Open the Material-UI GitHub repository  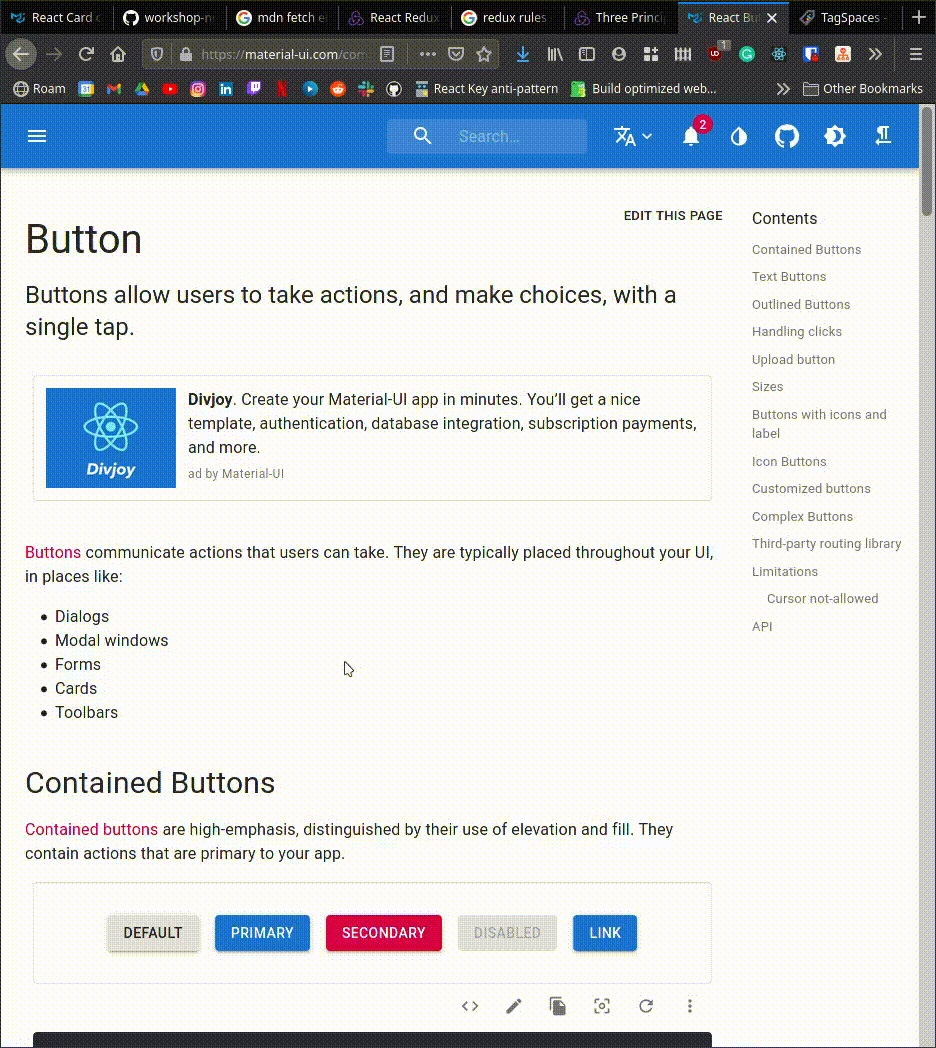coord(787,136)
